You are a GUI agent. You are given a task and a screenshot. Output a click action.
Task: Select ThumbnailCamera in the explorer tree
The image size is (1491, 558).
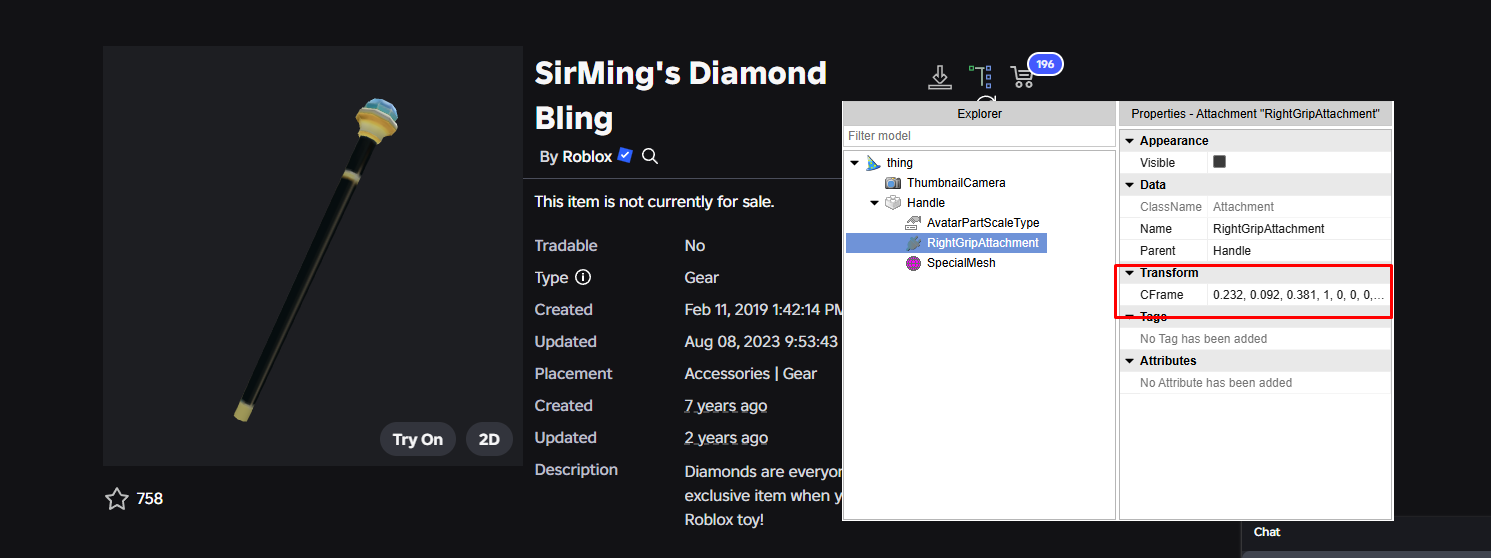956,183
